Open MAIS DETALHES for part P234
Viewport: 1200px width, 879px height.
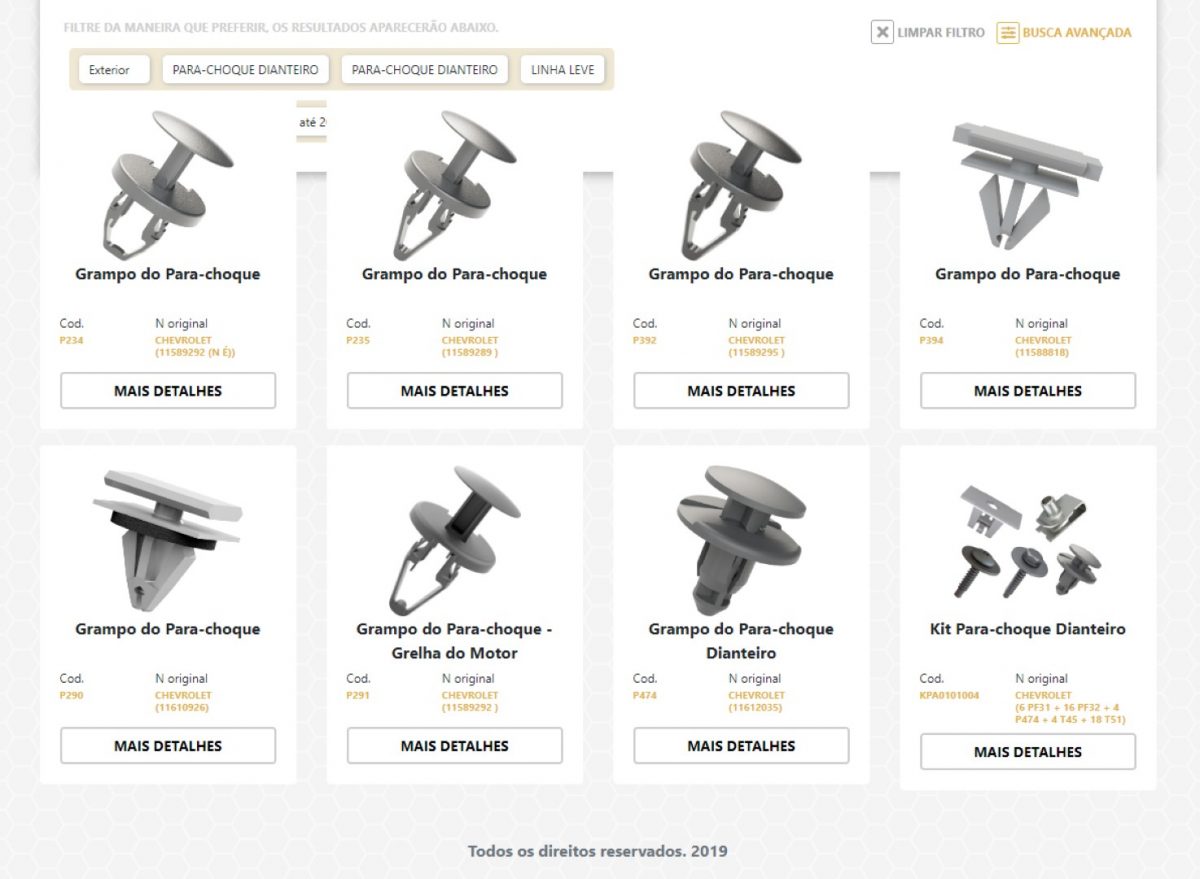pos(170,390)
